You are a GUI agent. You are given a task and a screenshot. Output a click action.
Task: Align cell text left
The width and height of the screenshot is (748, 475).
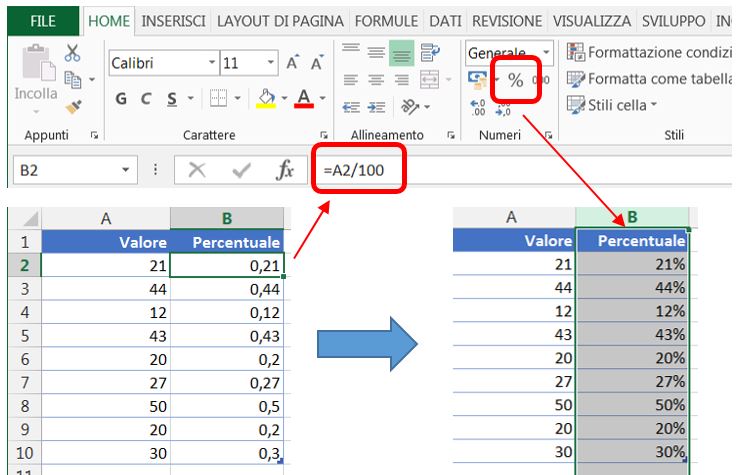tap(351, 80)
